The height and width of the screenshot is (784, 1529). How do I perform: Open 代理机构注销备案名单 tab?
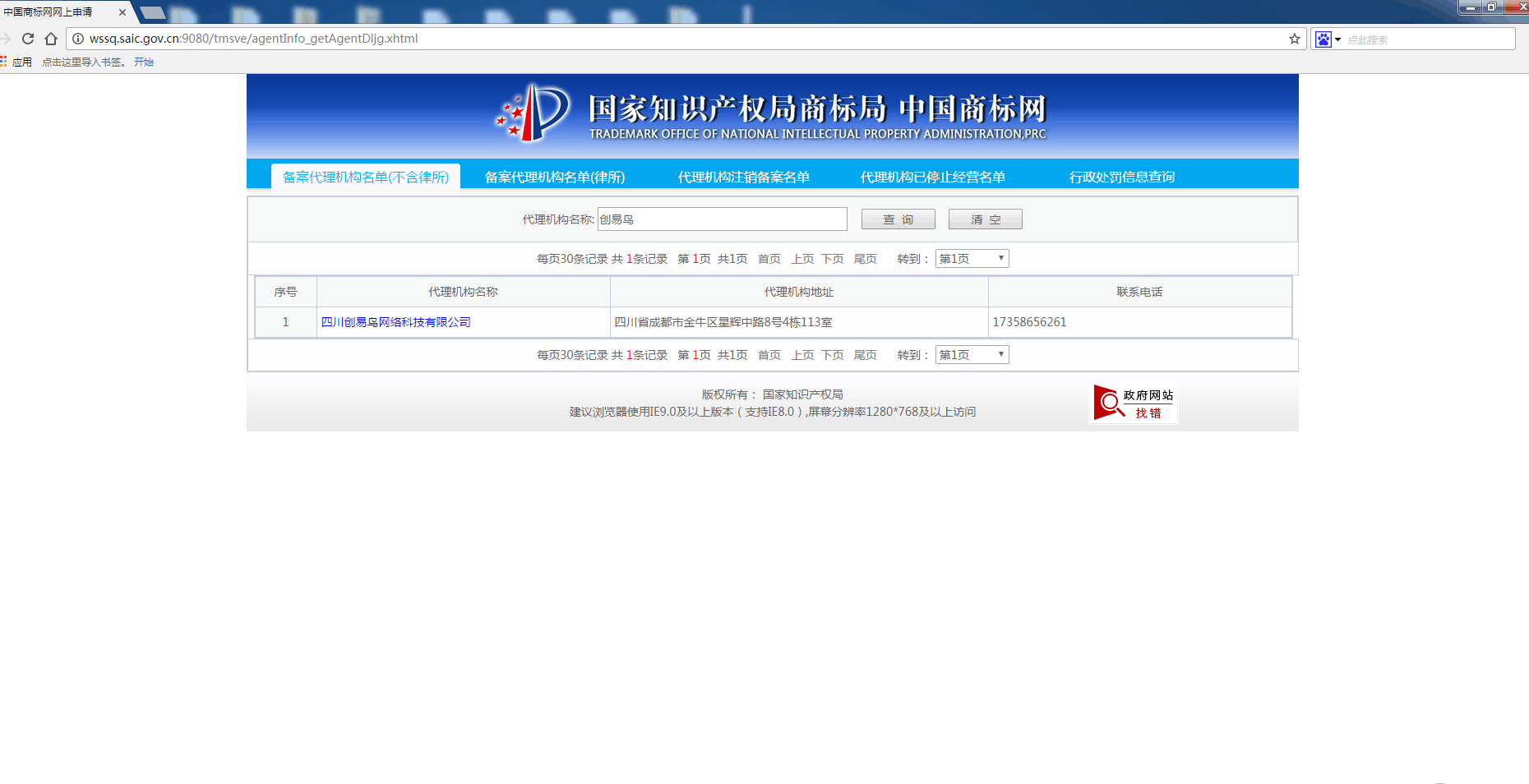[x=744, y=177]
